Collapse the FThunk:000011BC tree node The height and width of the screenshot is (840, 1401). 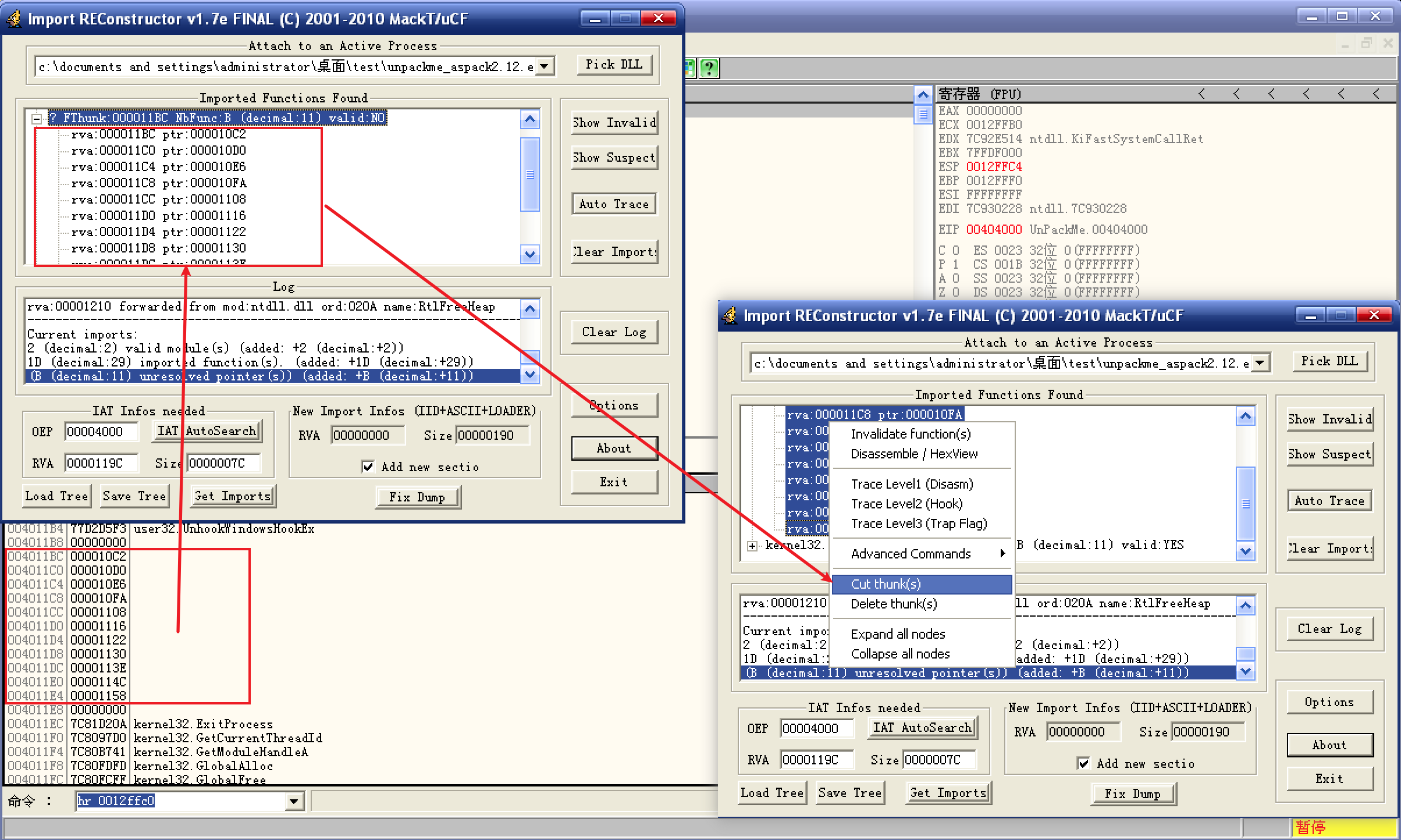[37, 119]
